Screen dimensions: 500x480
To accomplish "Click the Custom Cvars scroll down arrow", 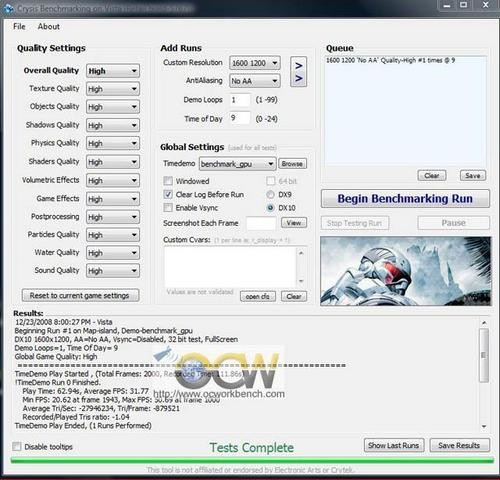I will coord(301,281).
